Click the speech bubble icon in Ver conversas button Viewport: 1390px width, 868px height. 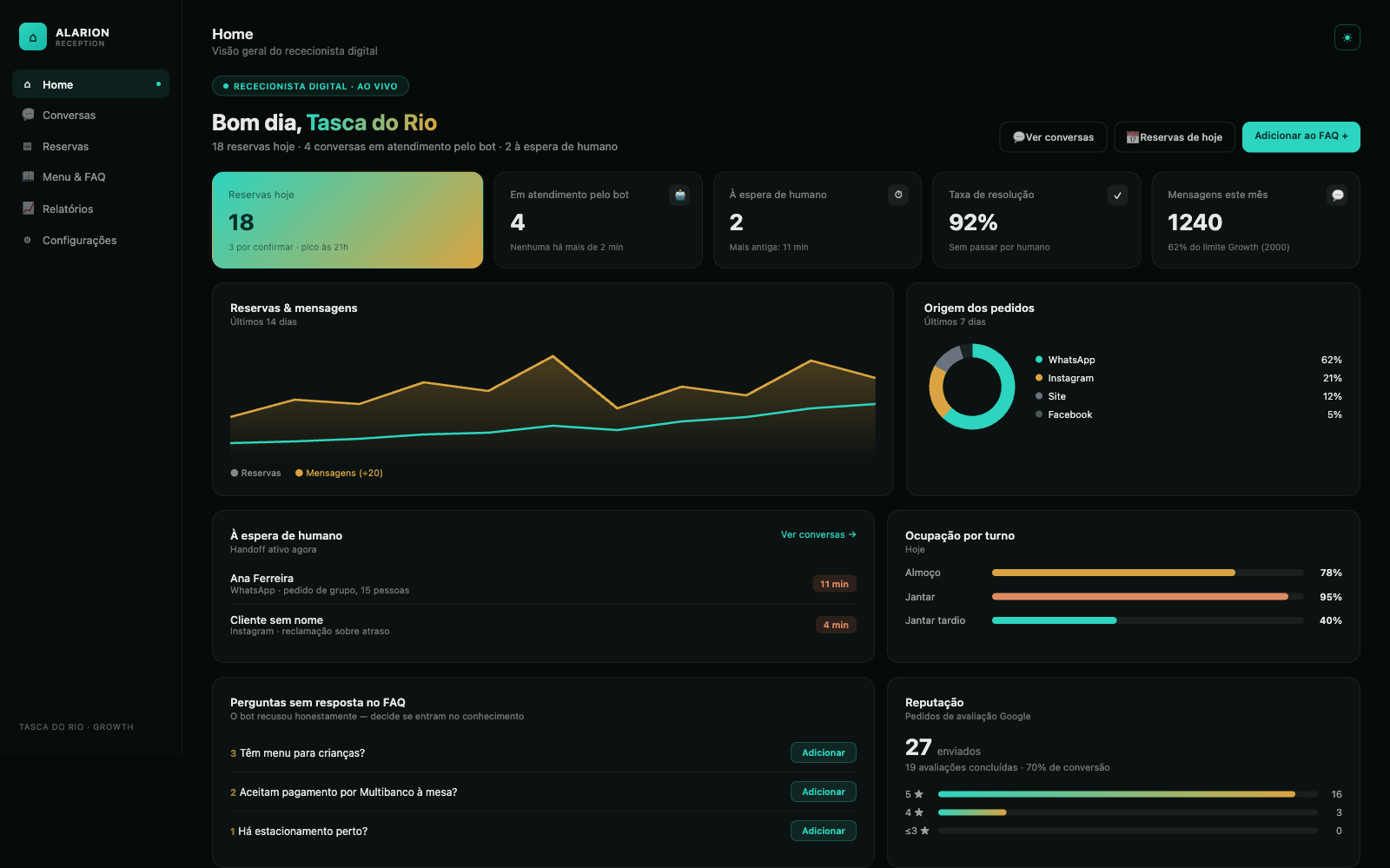[1019, 137]
